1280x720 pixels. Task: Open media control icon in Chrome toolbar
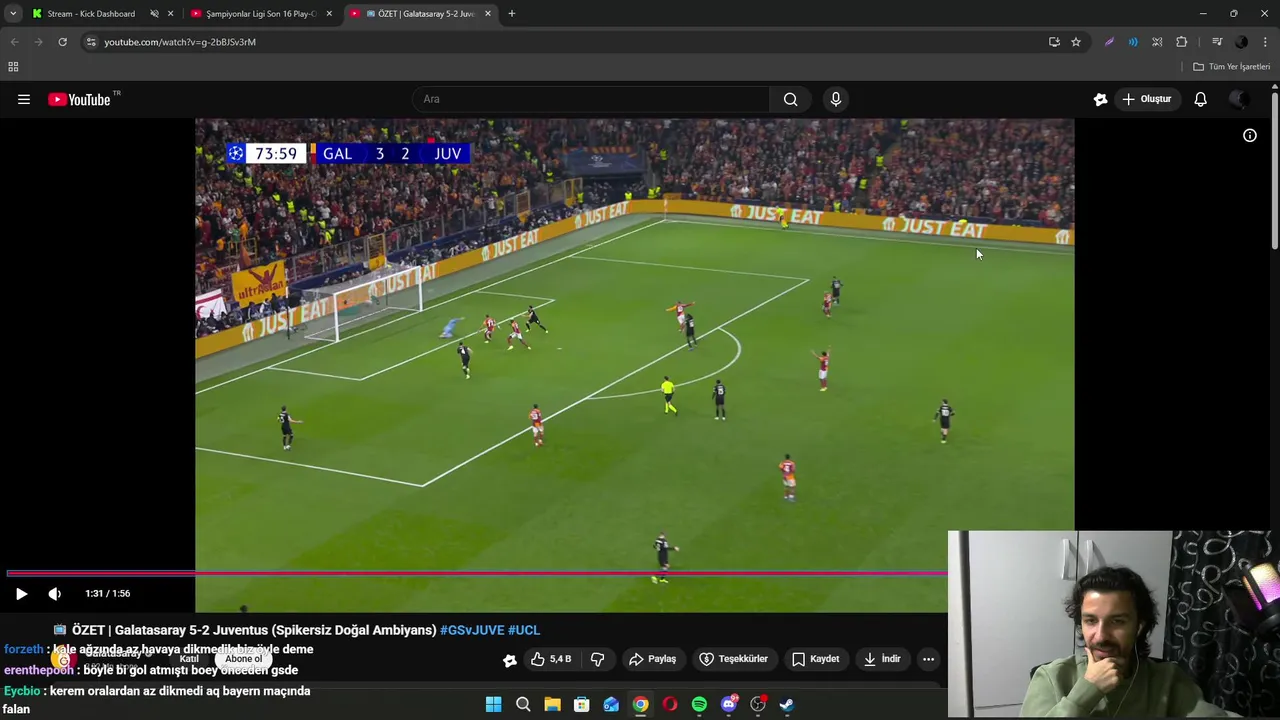pos(1217,42)
